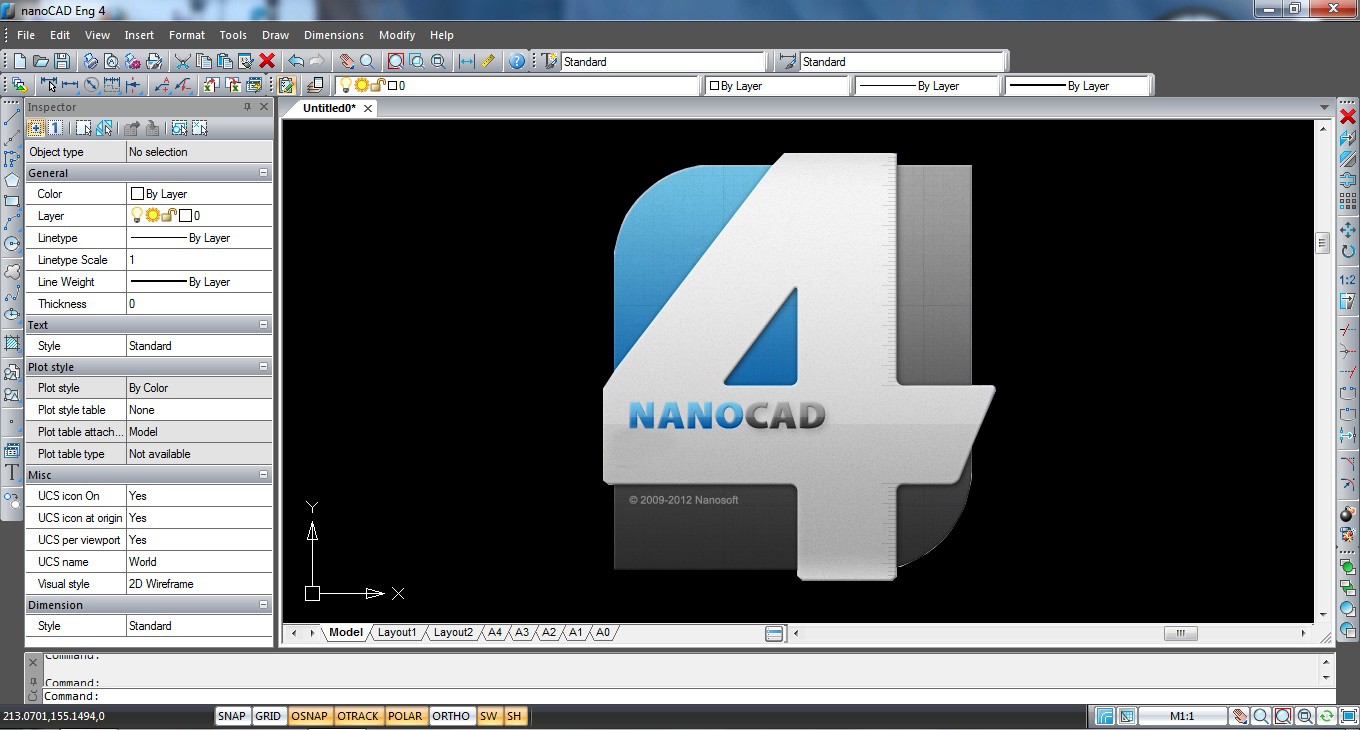1360x730 pixels.
Task: Open the layer dropdown in the second toolbar
Action: click(518, 86)
